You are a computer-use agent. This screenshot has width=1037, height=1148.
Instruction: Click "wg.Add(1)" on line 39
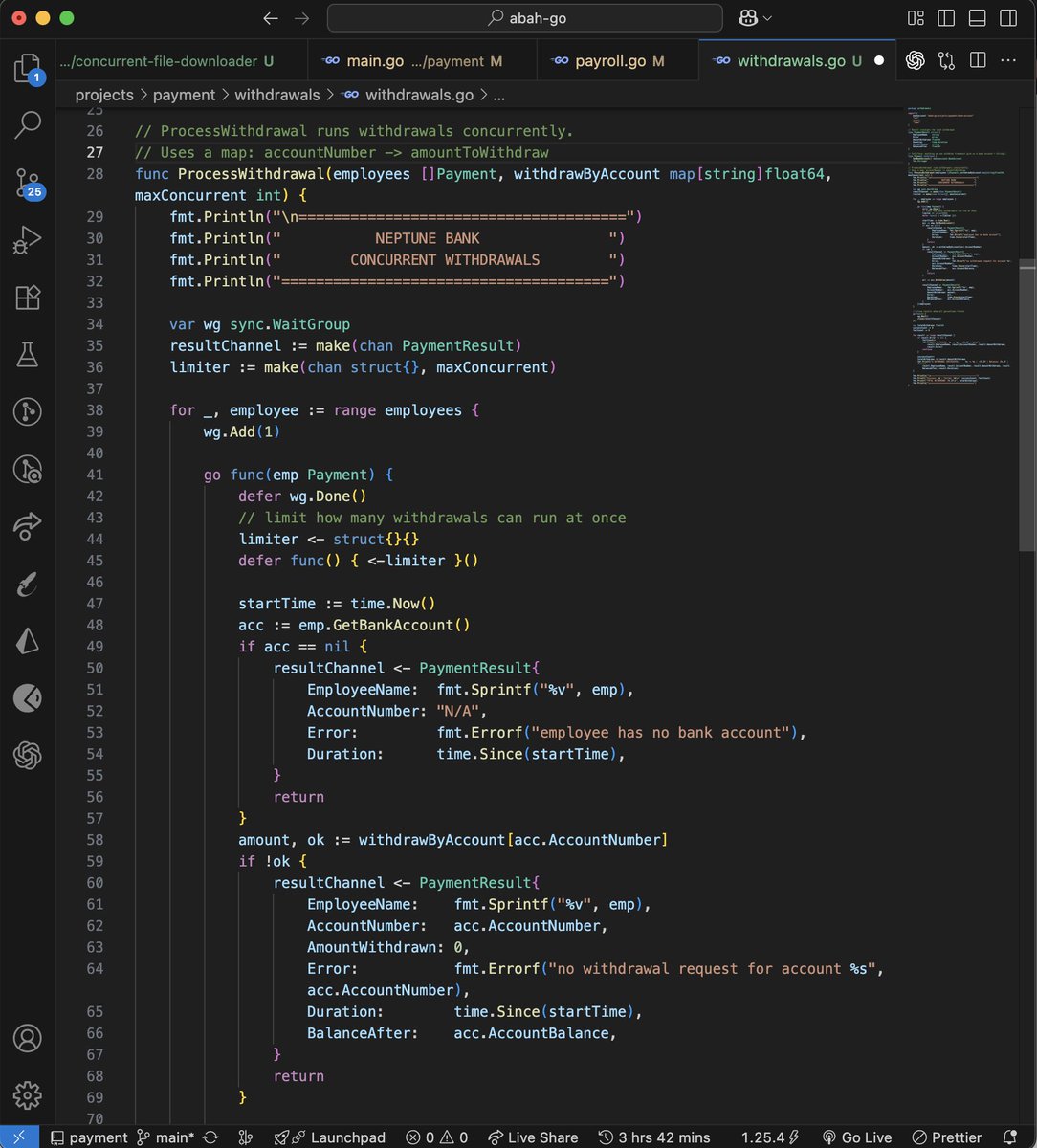point(241,431)
